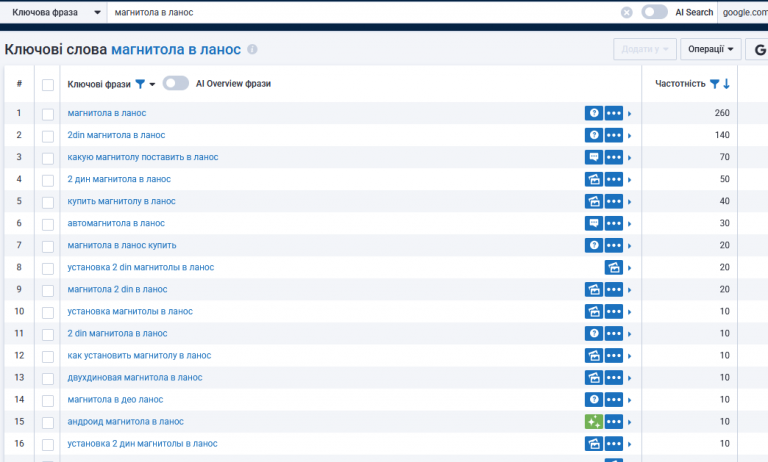Click frequency value 70
The image size is (768, 462).
[x=724, y=157]
